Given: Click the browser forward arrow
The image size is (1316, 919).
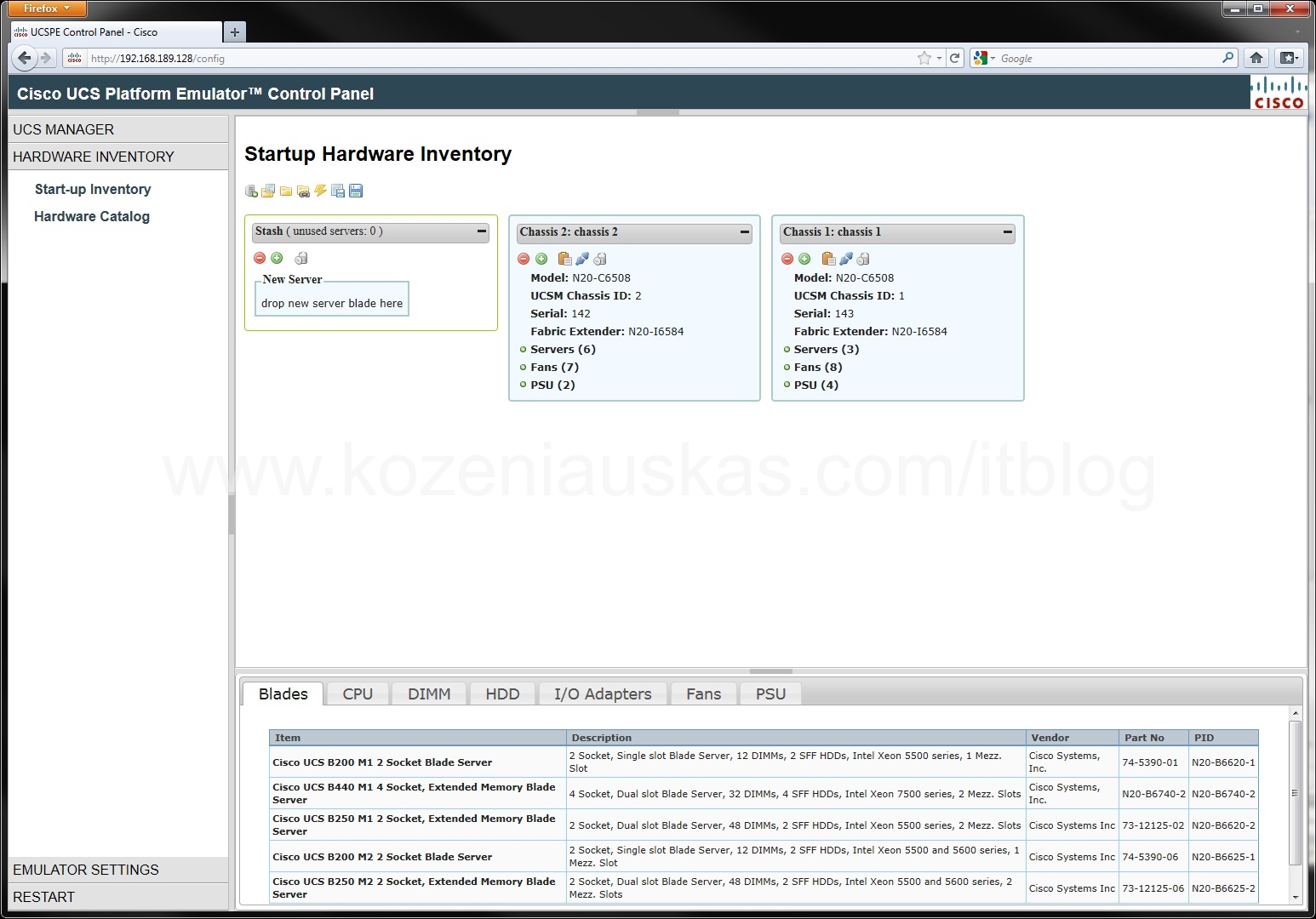Looking at the screenshot, I should coord(46,58).
